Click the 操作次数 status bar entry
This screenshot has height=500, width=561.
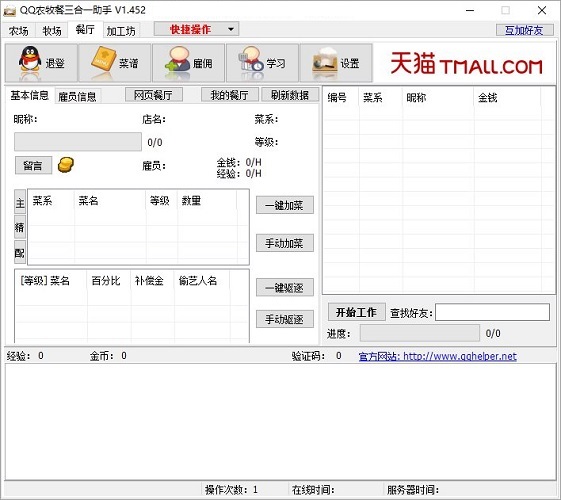point(244,490)
